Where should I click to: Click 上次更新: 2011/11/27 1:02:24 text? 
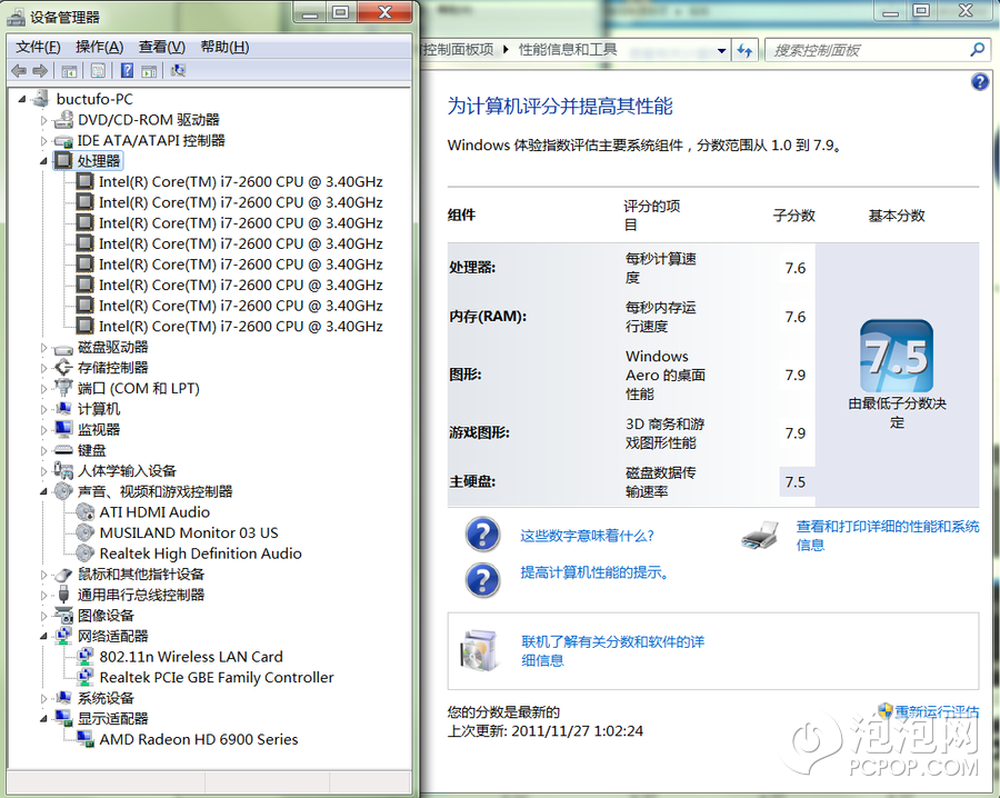click(545, 731)
